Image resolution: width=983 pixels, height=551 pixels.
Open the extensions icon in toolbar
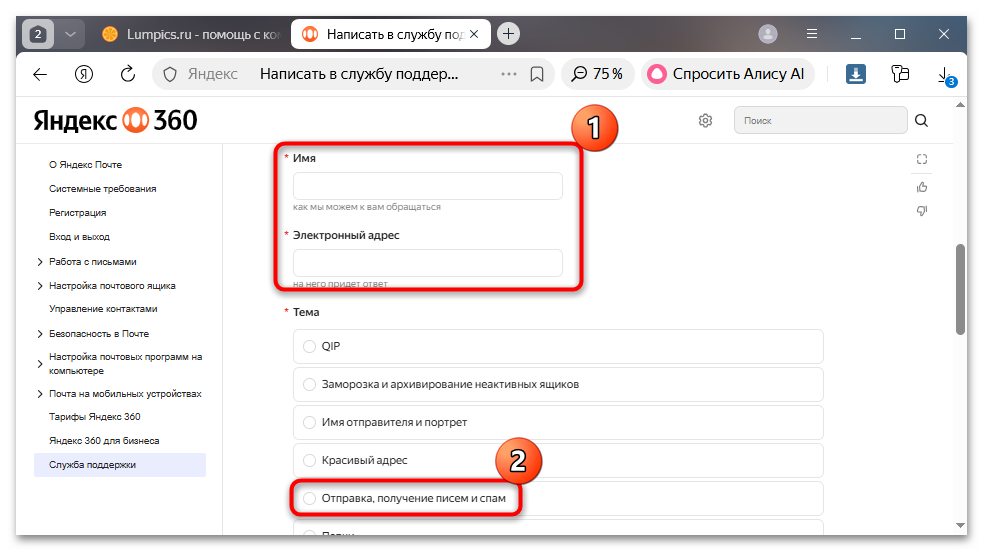click(900, 74)
